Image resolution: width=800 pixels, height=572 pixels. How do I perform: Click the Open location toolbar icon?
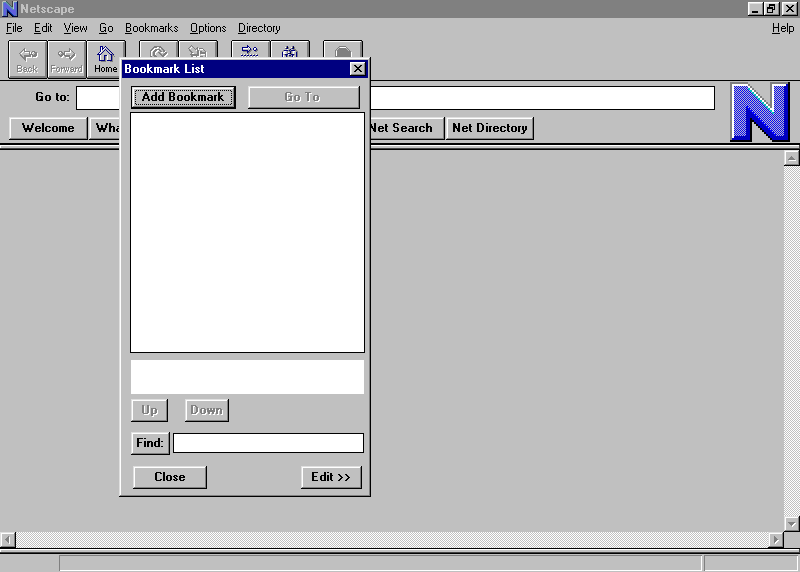(x=251, y=49)
